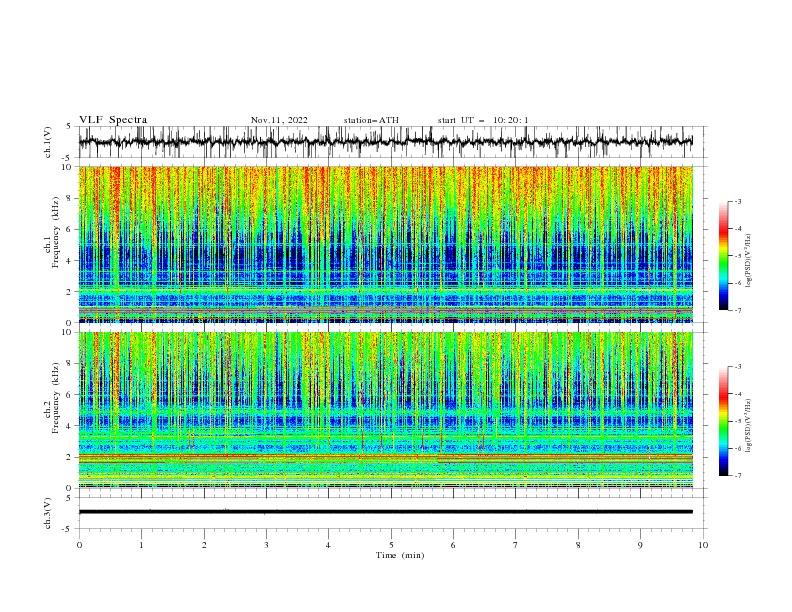Screen dimensions: 792x612
Task: Select the ch.2 'Frequency (kHz)' axis label
Action: tap(56, 398)
